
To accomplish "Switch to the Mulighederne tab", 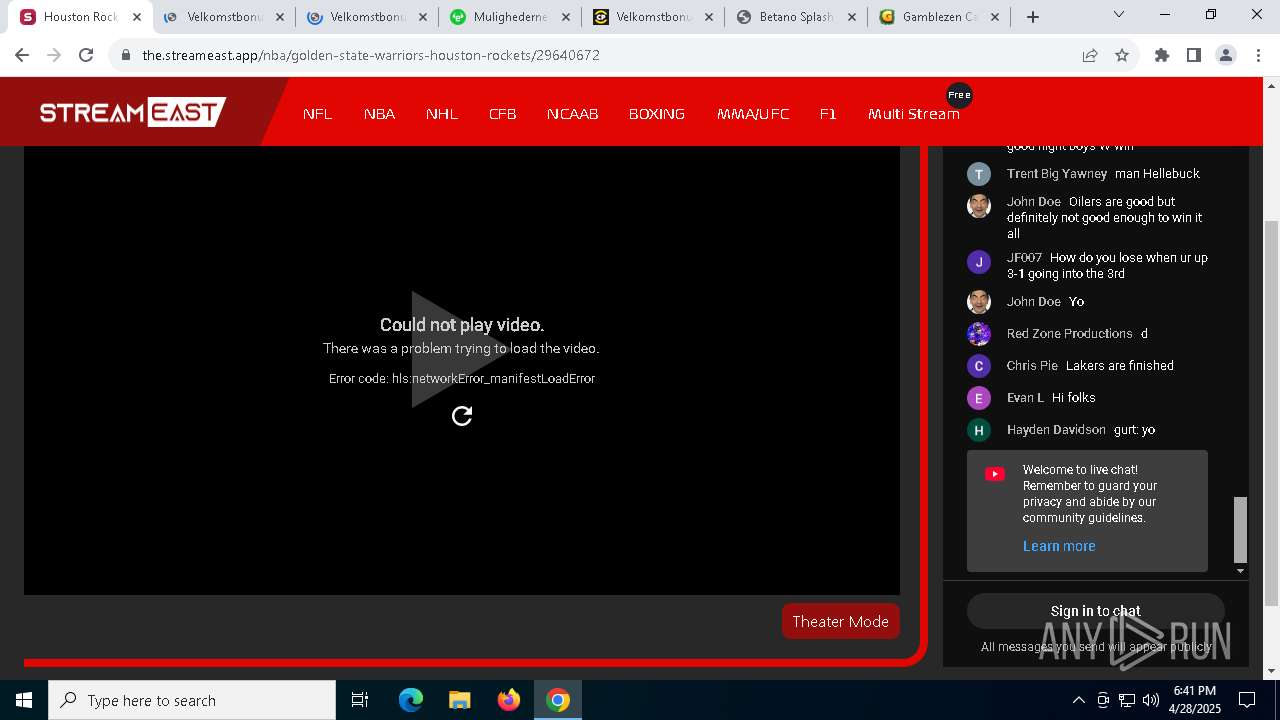I will click(510, 17).
